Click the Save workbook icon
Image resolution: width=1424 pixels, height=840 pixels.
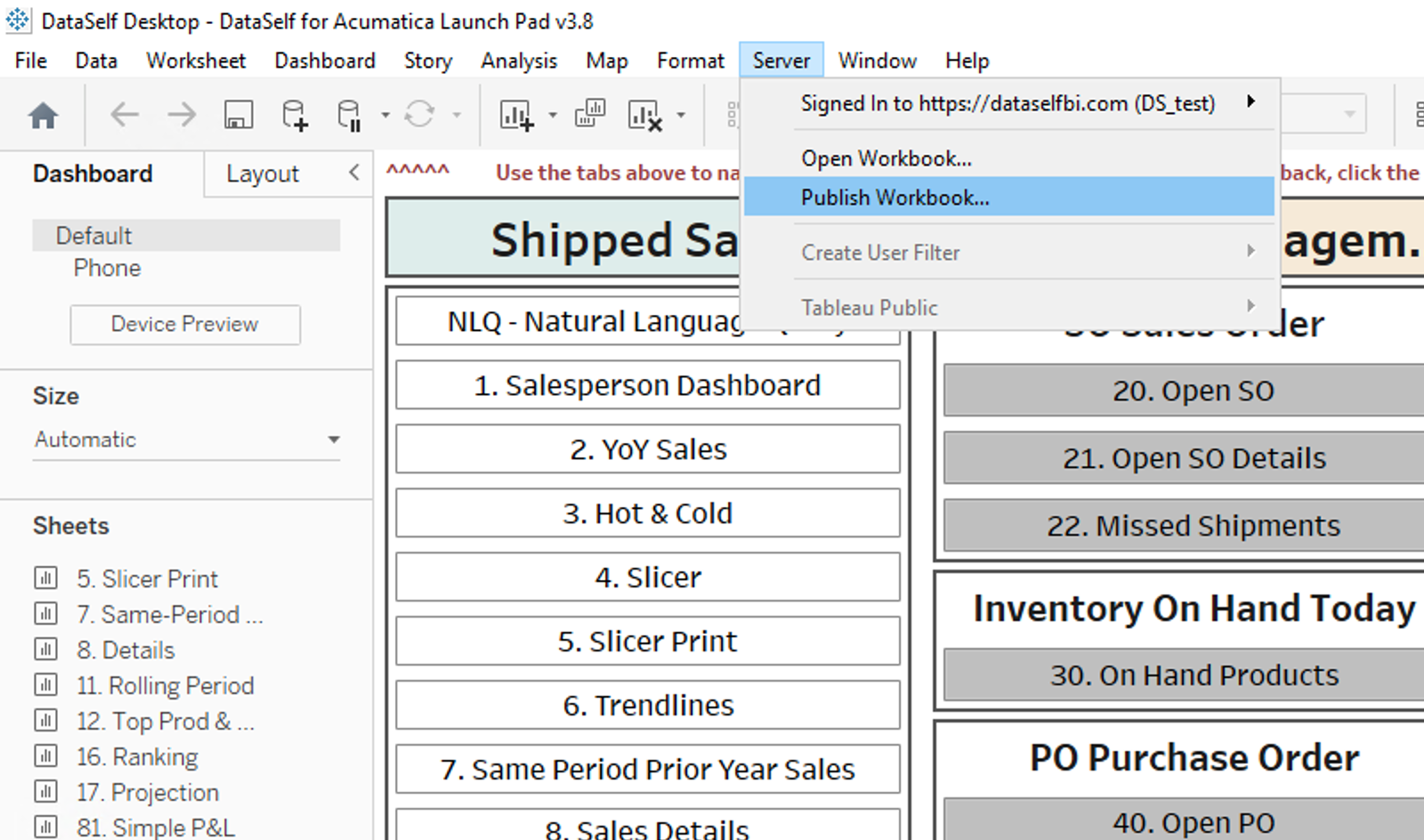click(x=238, y=115)
